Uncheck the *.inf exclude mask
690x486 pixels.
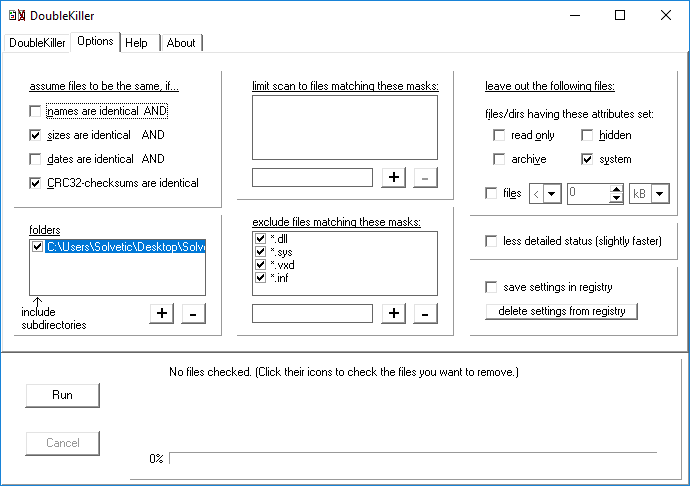tap(261, 277)
